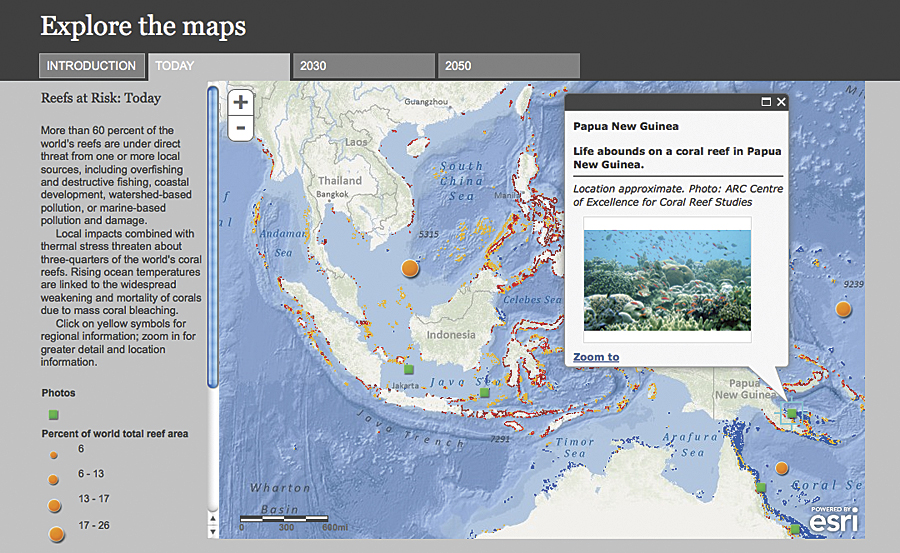Click the scrollbar down arrow

(213, 532)
